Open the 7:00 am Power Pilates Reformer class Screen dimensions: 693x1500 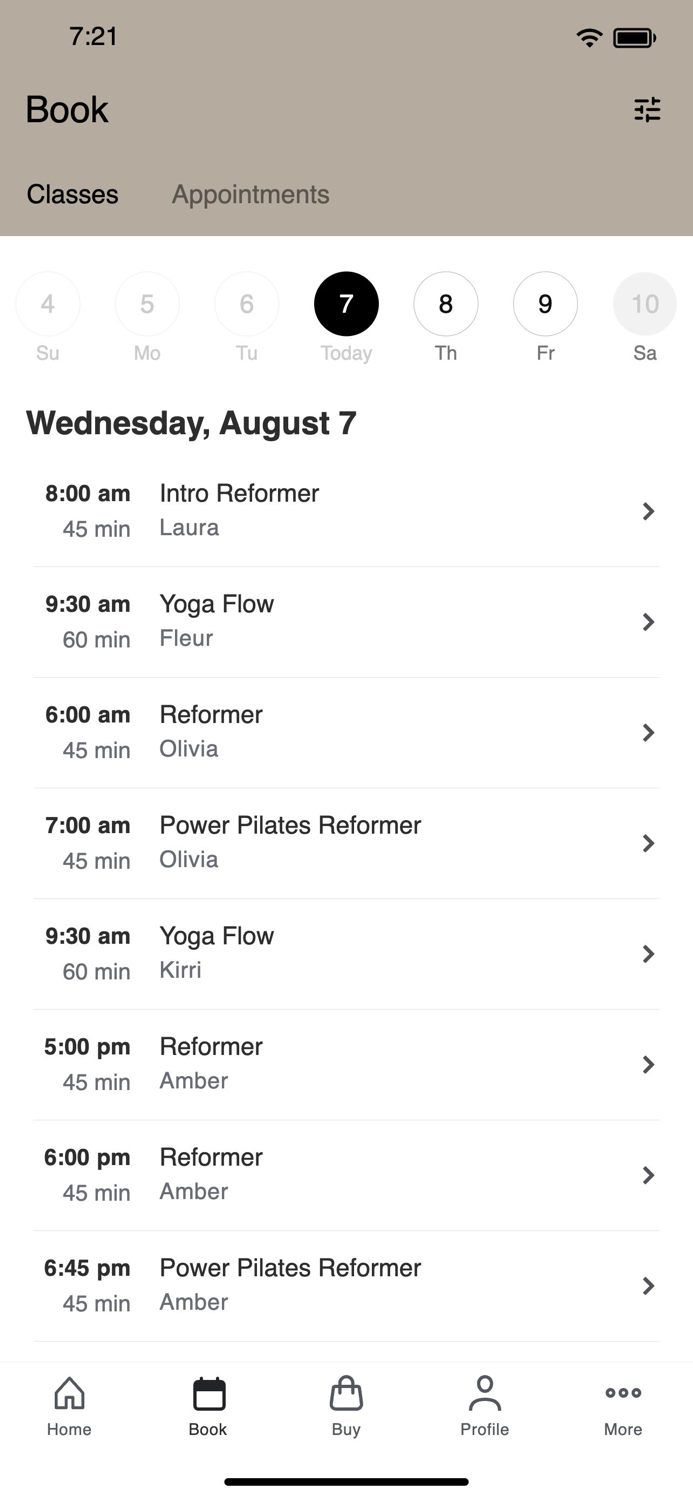click(346, 842)
